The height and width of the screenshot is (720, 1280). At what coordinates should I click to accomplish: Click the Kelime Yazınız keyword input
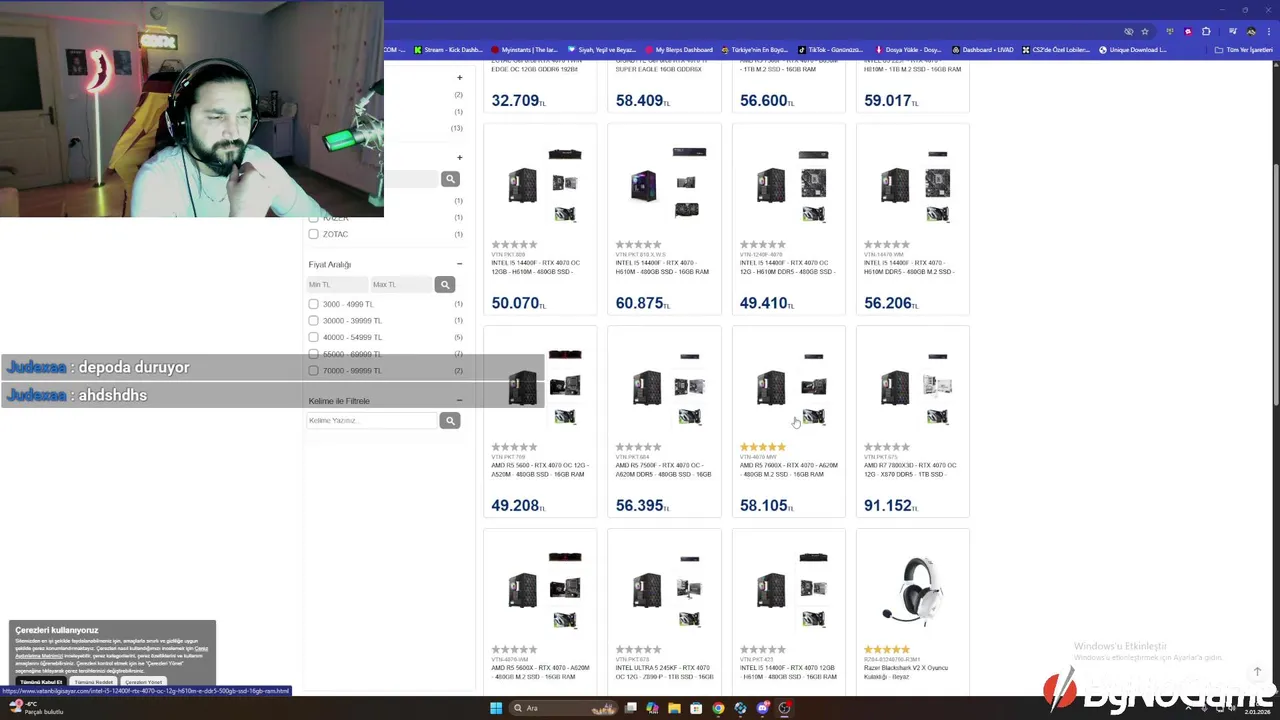371,421
